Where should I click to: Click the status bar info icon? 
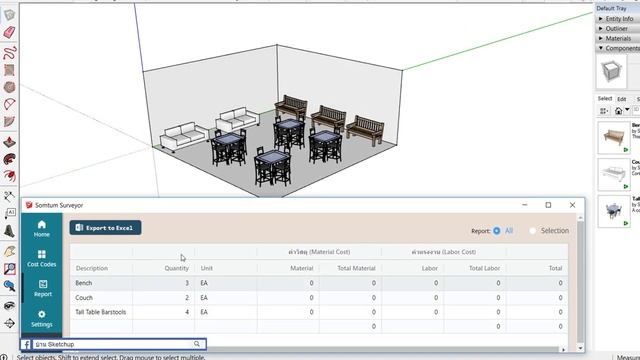[x=4, y=357]
